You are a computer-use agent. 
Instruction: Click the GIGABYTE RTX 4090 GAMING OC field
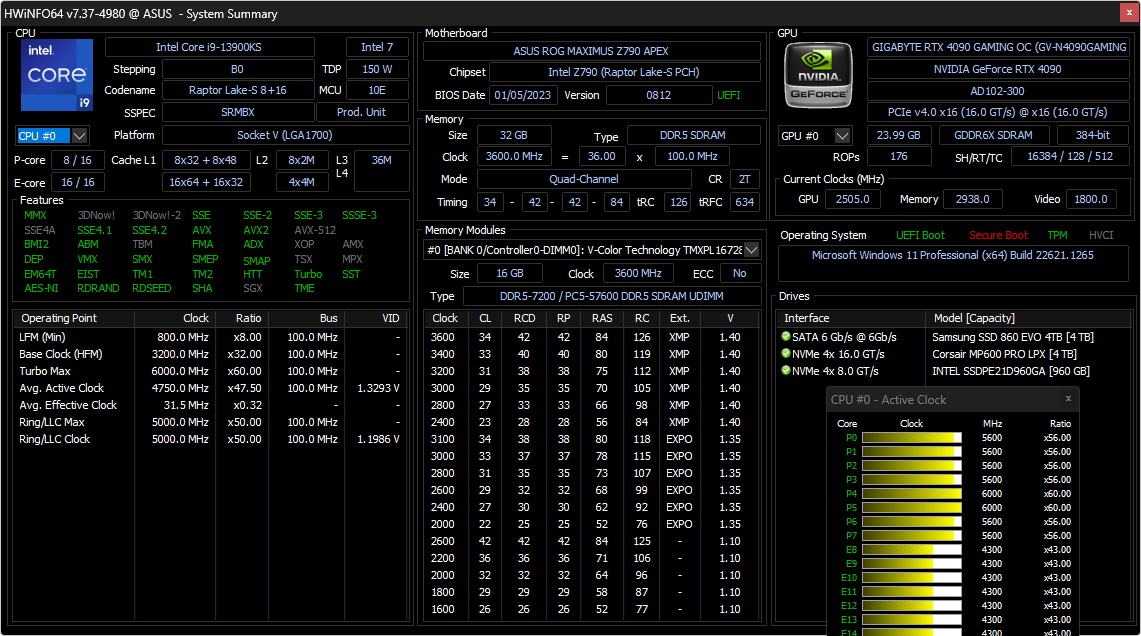pyautogui.click(x=999, y=47)
